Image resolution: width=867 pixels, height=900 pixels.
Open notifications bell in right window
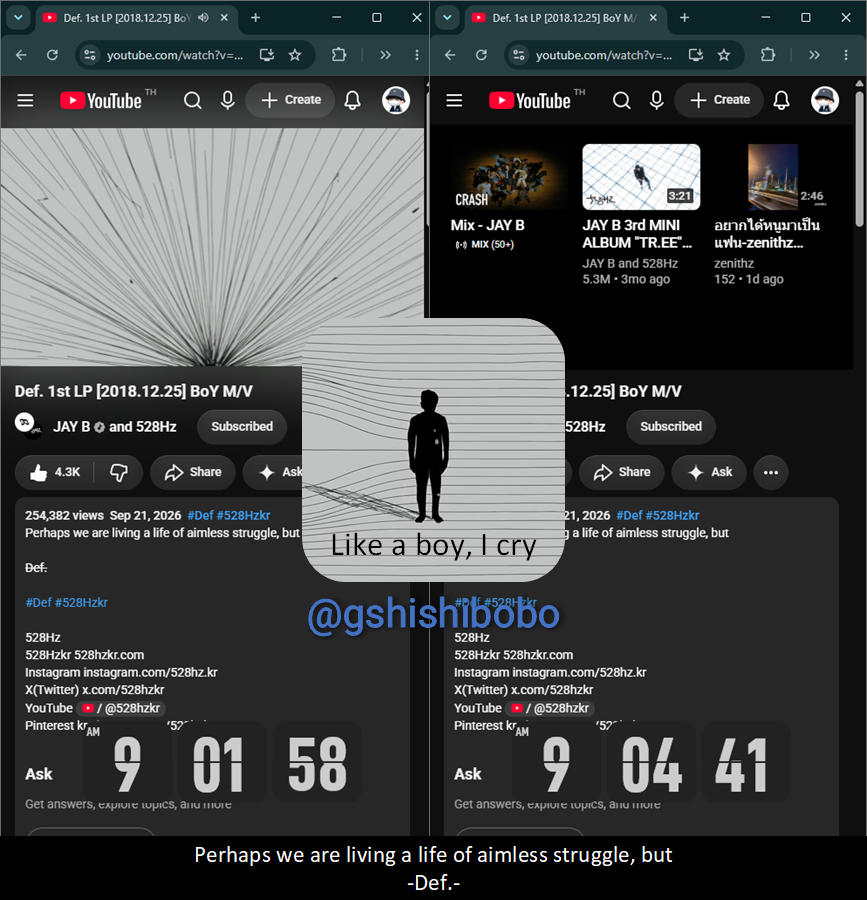[x=782, y=100]
